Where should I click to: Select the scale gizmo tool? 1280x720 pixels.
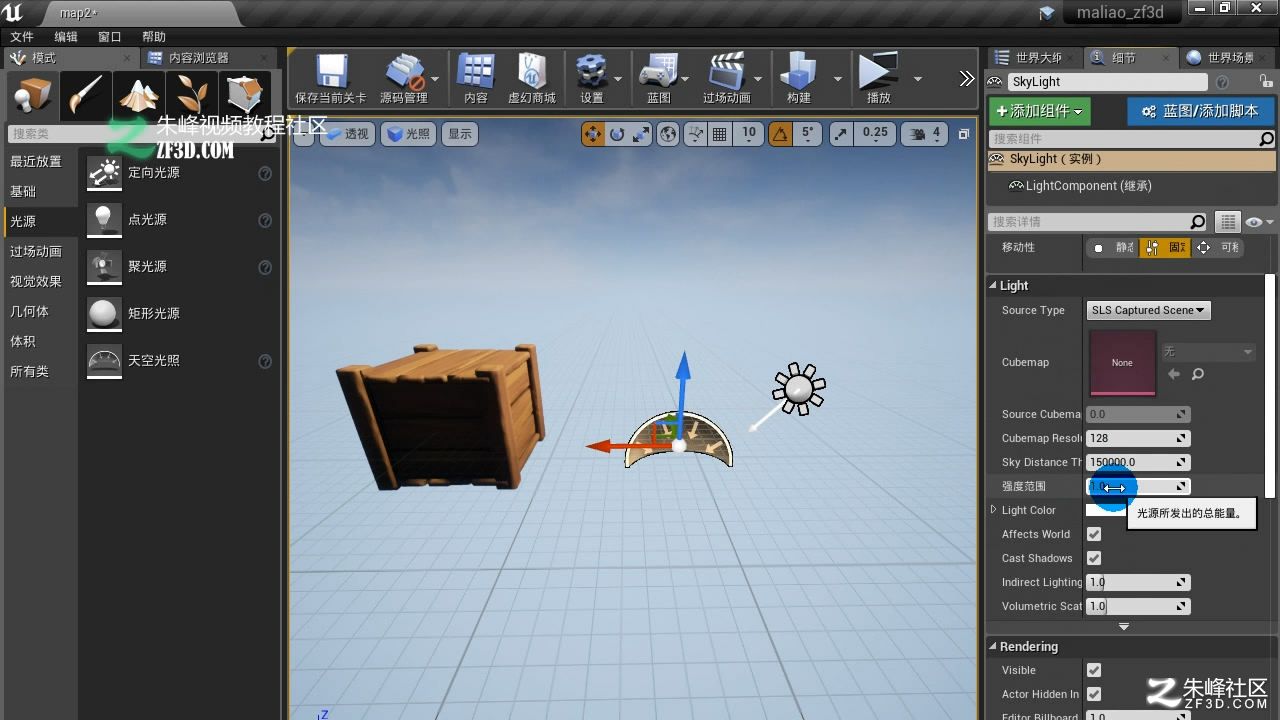pos(641,134)
